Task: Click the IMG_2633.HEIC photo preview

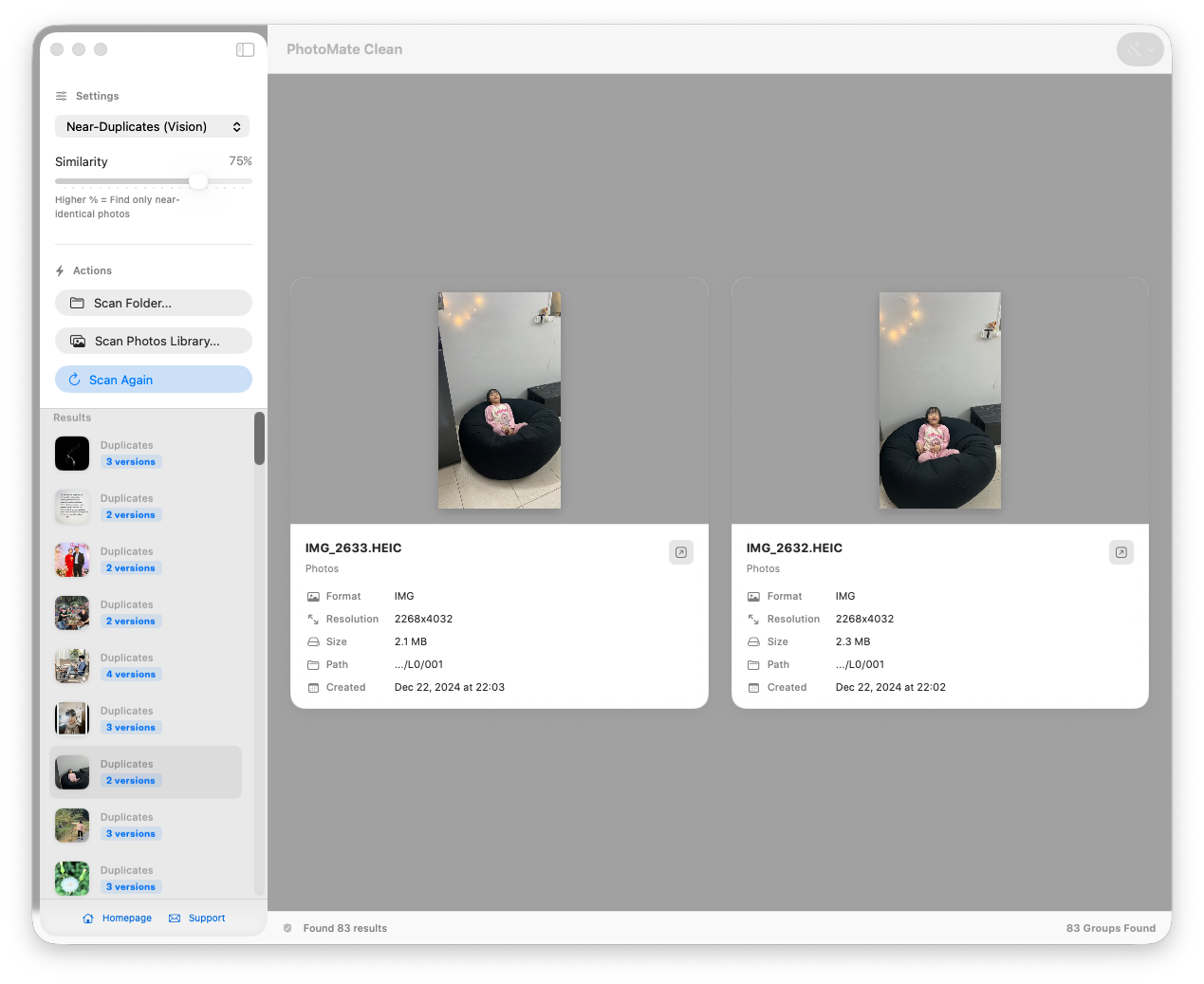Action: tap(499, 400)
